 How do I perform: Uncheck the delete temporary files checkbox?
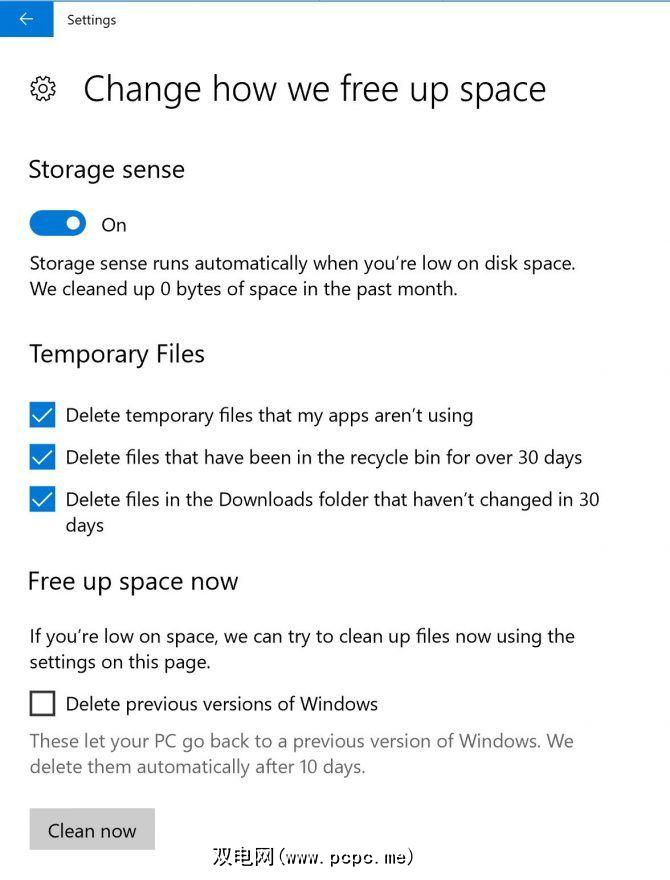point(42,415)
